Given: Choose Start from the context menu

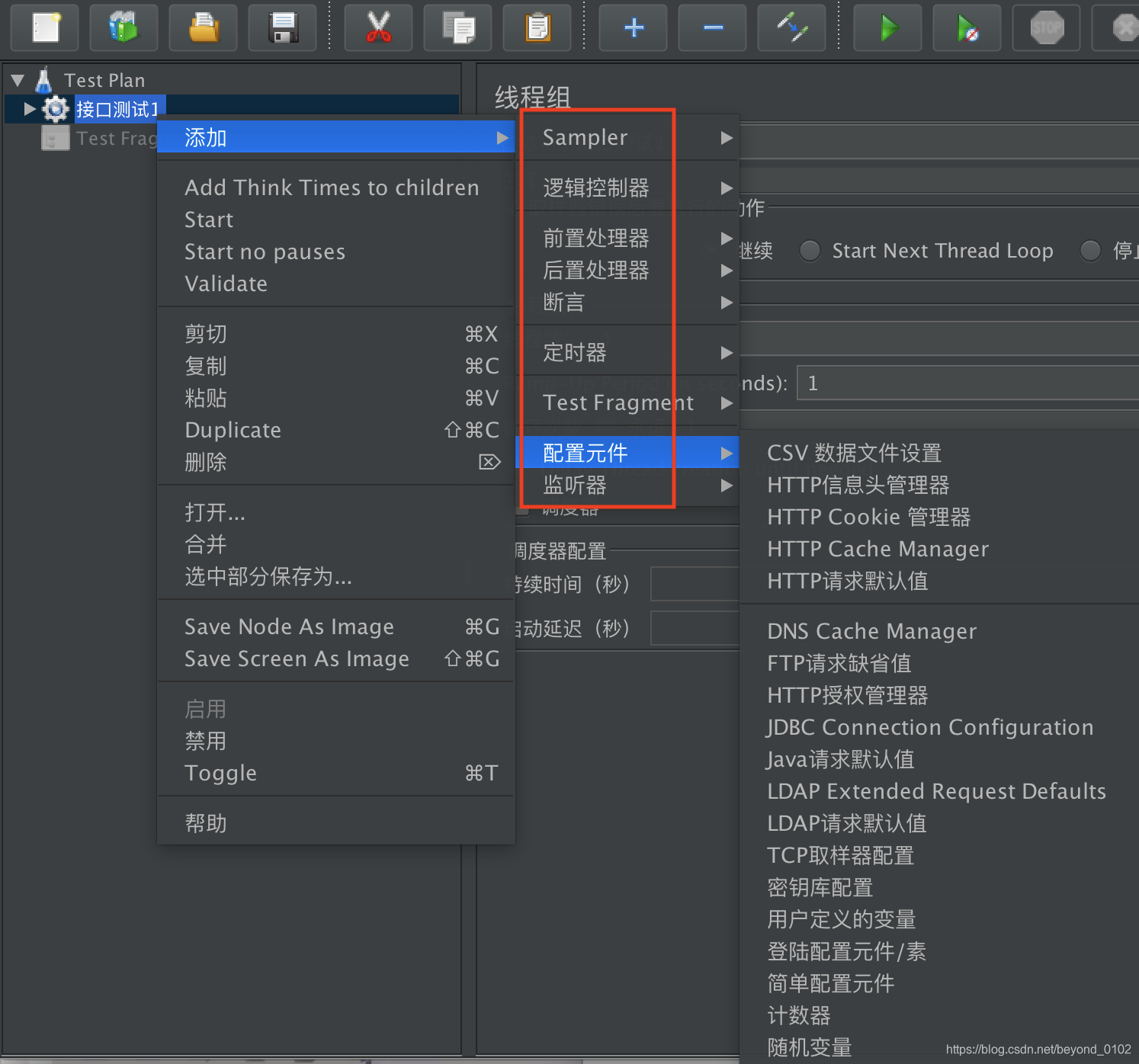Looking at the screenshot, I should click(335, 220).
